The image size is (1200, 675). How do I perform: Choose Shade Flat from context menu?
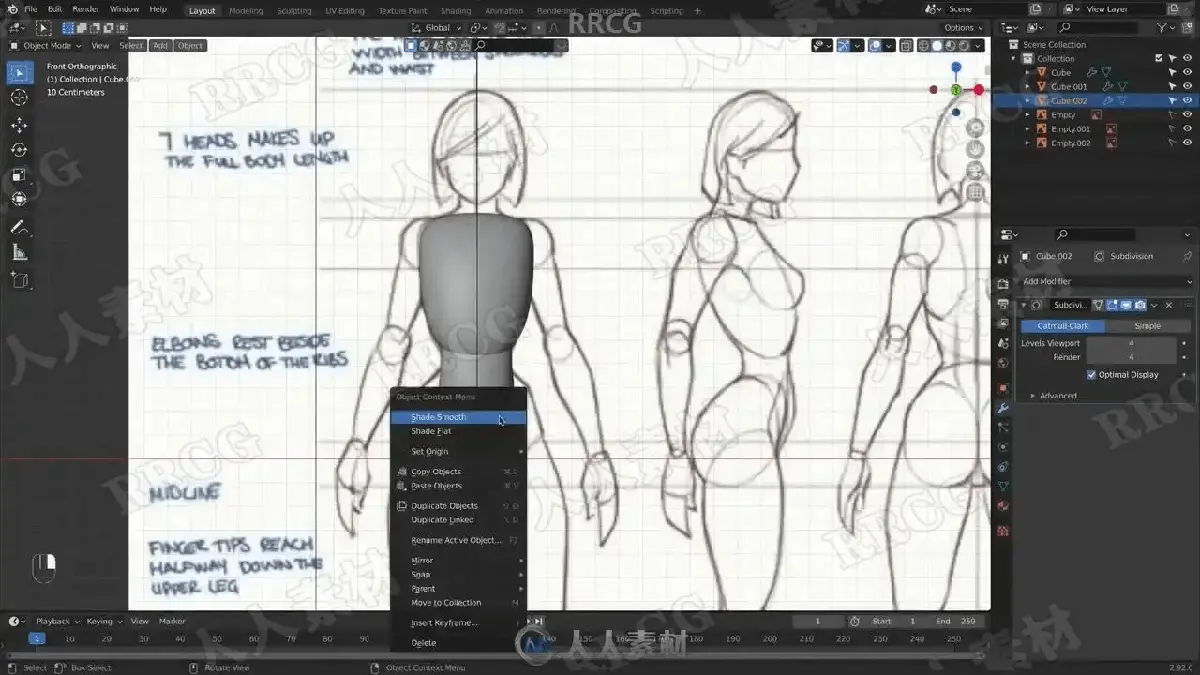(459, 431)
